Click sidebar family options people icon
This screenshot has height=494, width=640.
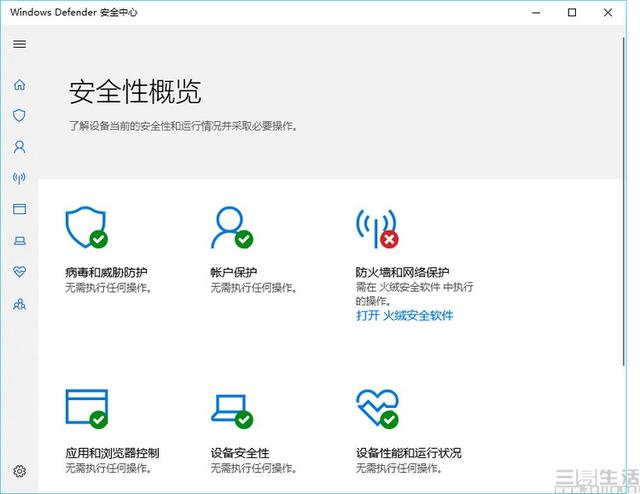pyautogui.click(x=20, y=304)
